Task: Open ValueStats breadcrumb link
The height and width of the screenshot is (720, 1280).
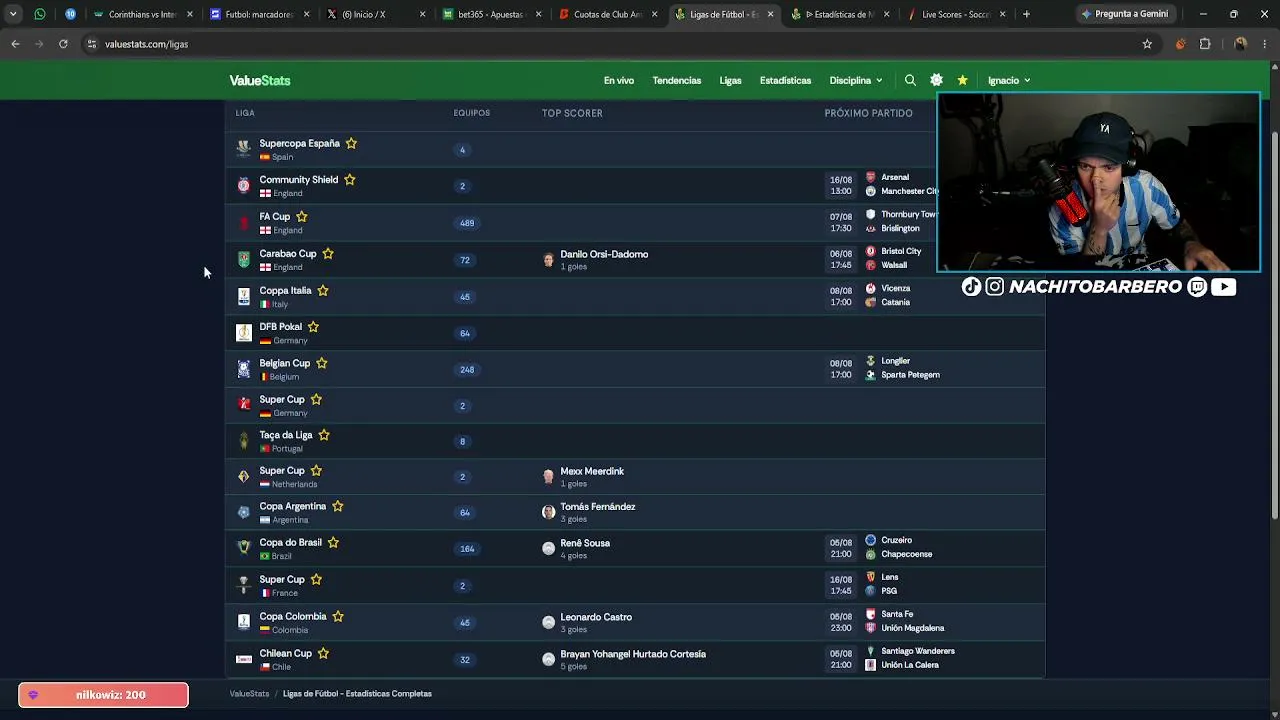Action: click(x=249, y=694)
